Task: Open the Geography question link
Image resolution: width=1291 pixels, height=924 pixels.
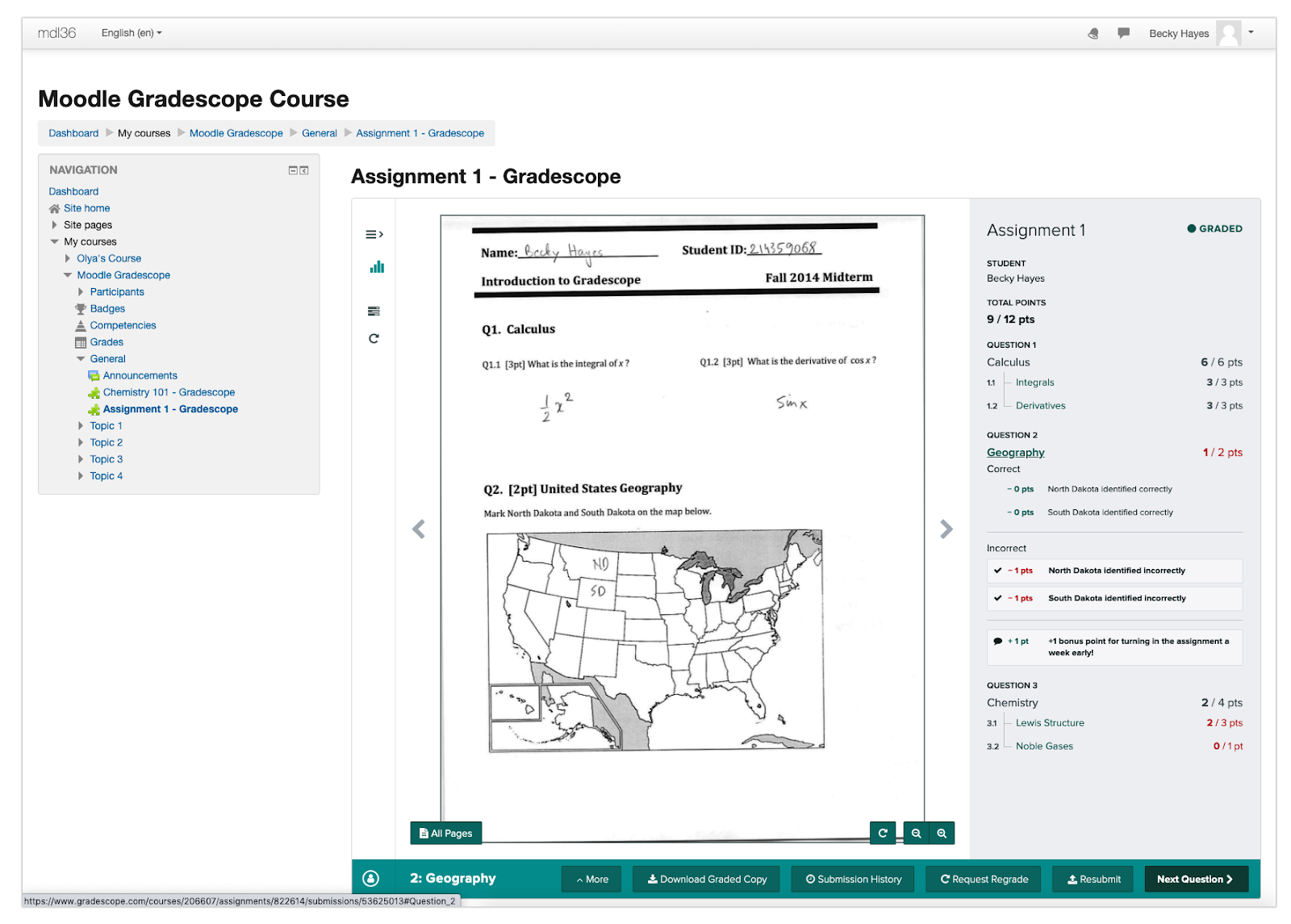Action: click(1015, 453)
